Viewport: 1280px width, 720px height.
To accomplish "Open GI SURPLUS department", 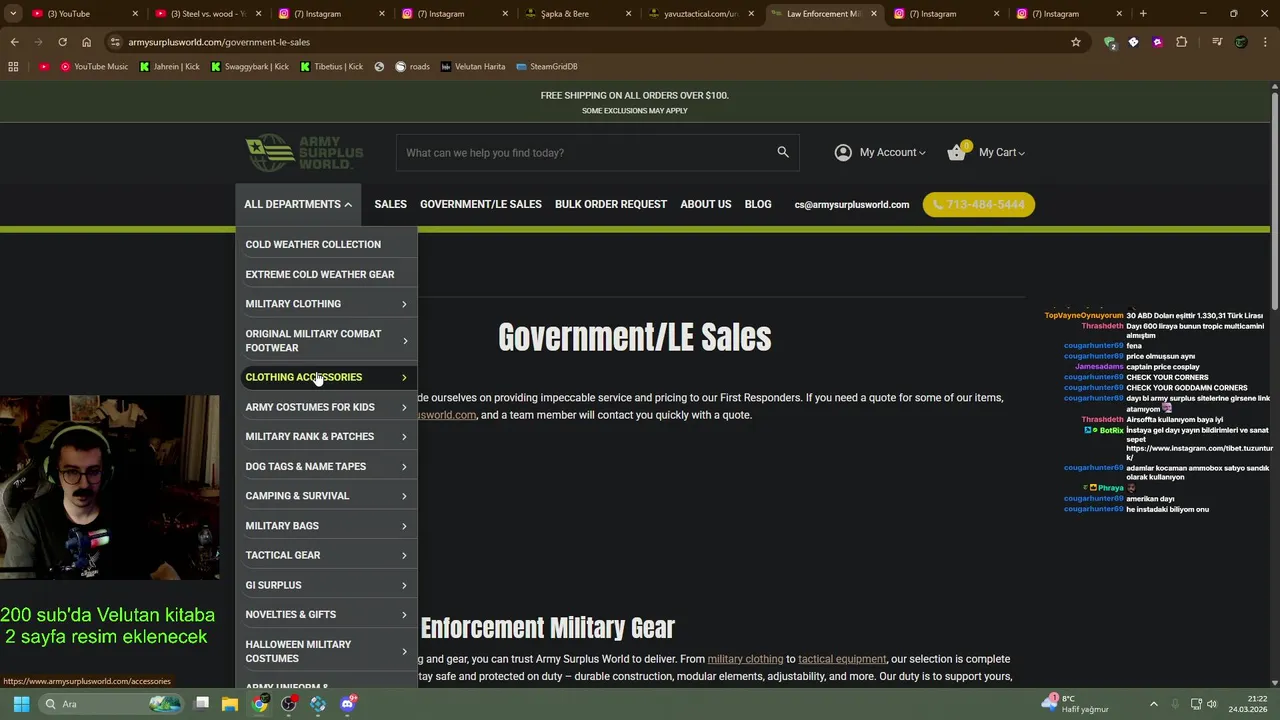I will point(326,585).
